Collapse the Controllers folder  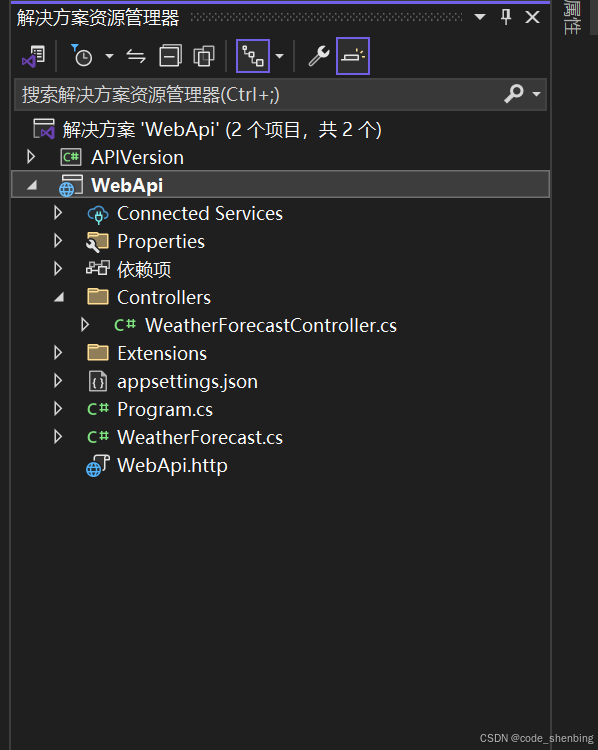point(59,297)
